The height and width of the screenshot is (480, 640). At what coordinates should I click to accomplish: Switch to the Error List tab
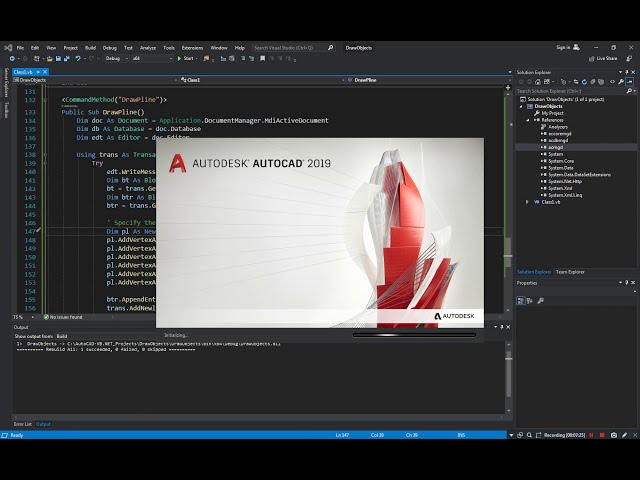tap(22, 424)
